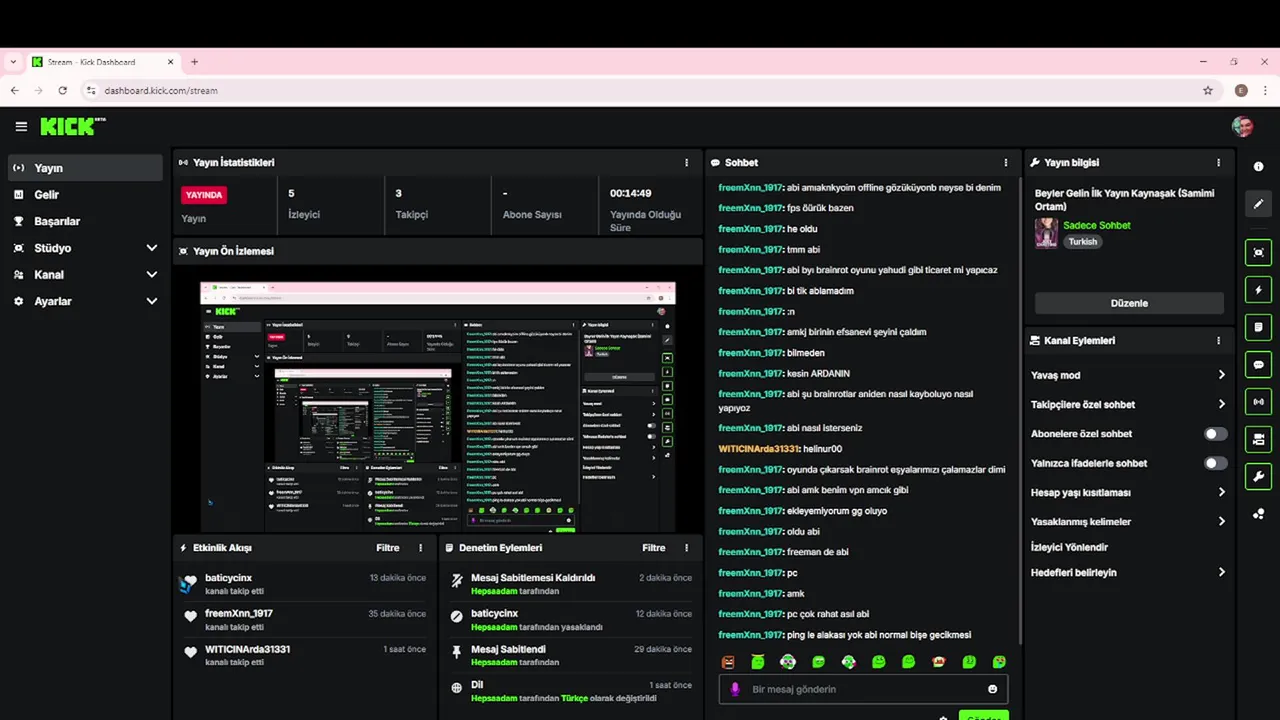Click the YAYINDA live badge

click(204, 195)
